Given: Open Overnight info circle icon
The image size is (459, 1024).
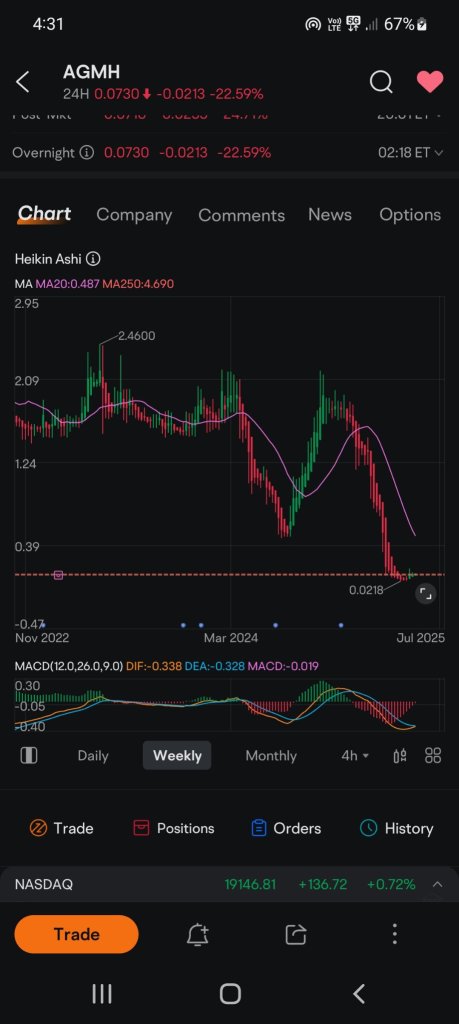Looking at the screenshot, I should coord(86,152).
